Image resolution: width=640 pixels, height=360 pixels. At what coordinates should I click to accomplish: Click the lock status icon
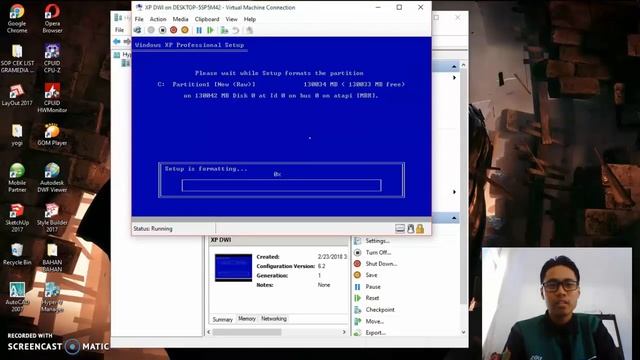click(420, 229)
